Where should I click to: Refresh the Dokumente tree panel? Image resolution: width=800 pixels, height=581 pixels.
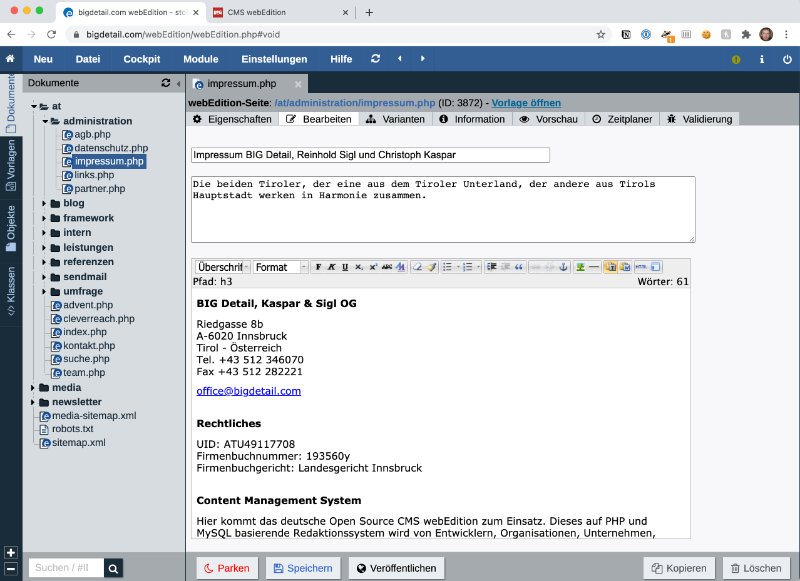(166, 84)
